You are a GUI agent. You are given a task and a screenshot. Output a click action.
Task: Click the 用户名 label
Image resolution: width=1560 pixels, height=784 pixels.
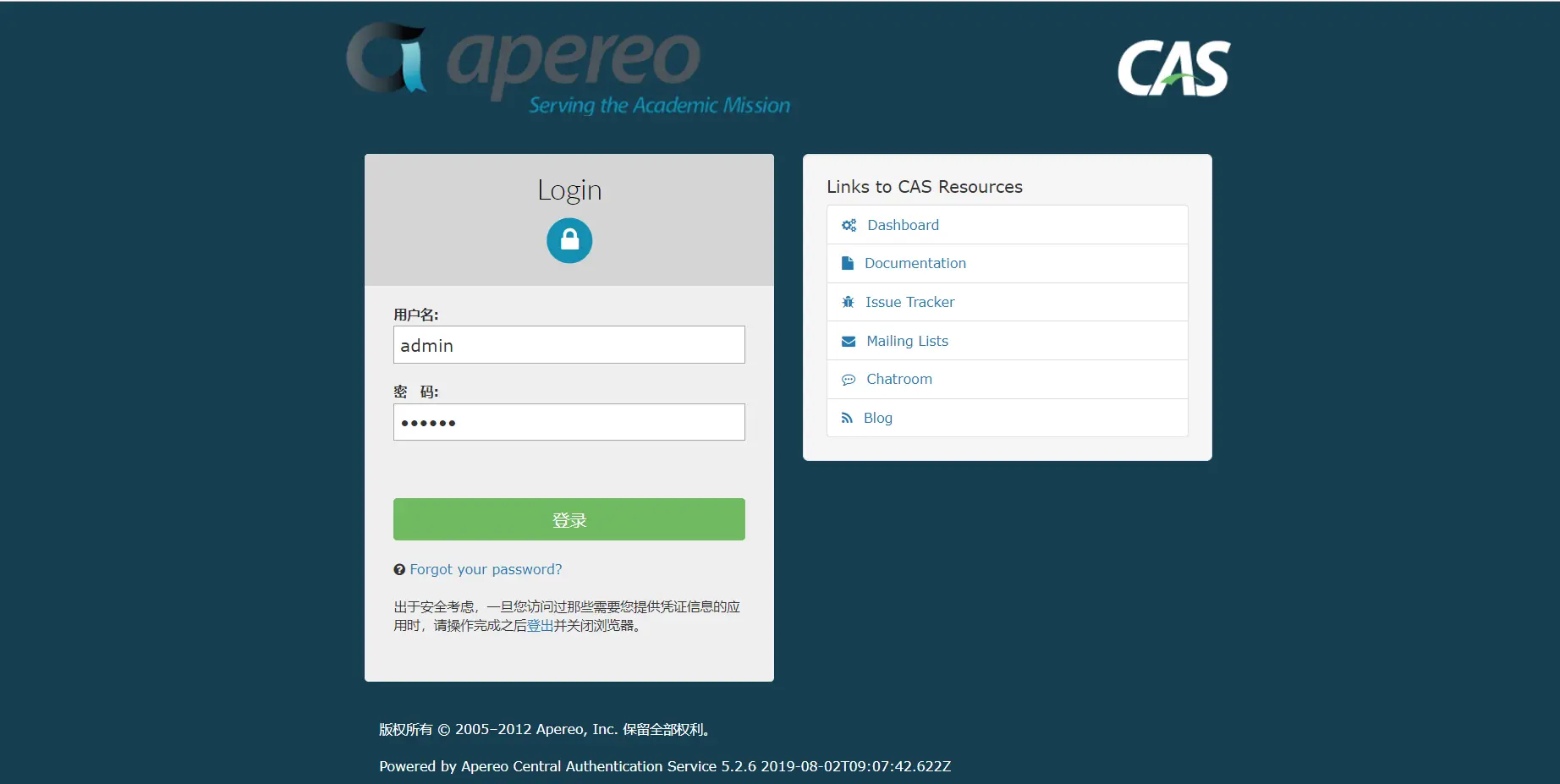click(x=415, y=315)
